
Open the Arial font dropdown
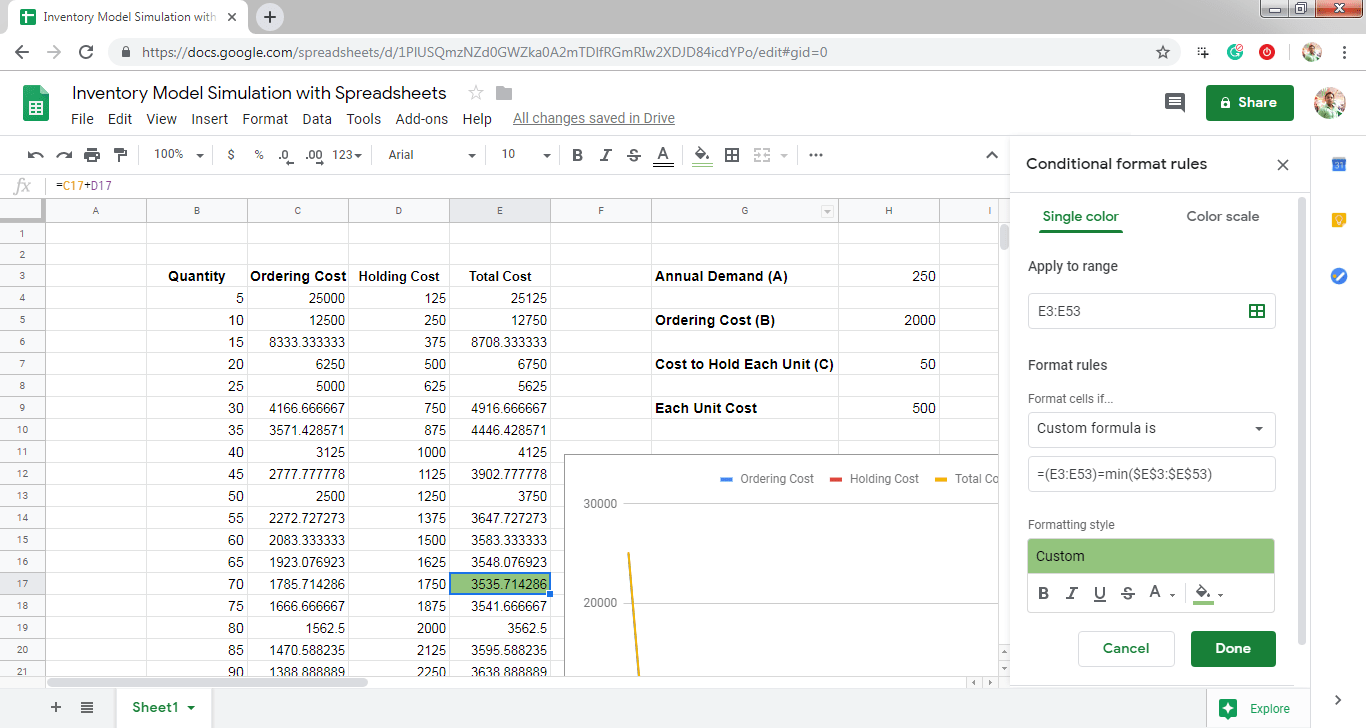[x=432, y=155]
